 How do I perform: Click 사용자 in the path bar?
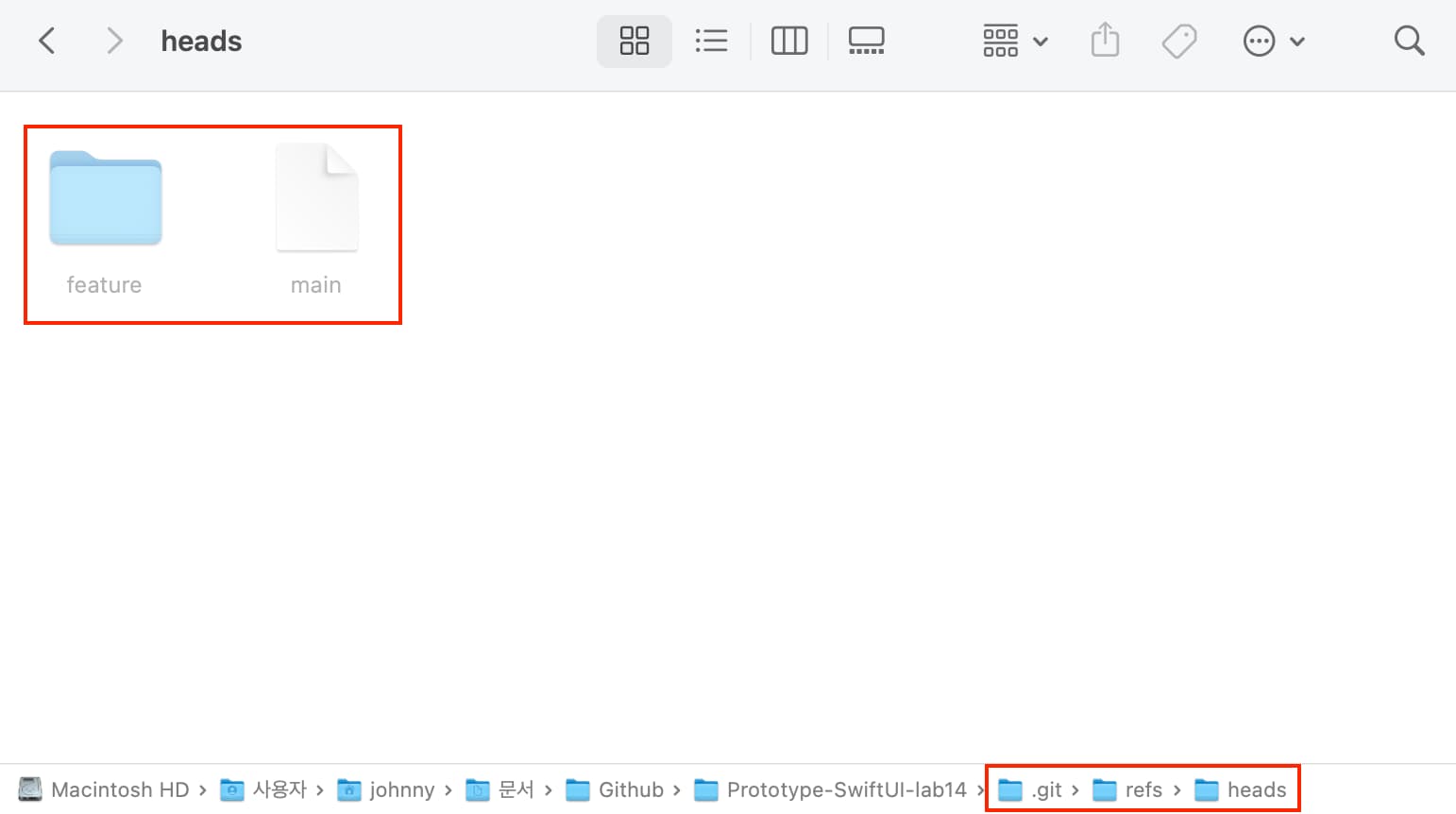(x=263, y=789)
